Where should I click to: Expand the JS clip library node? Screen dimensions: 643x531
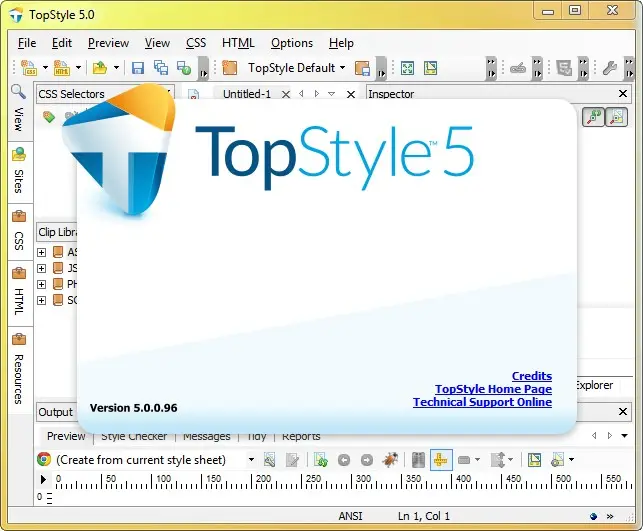(41, 268)
